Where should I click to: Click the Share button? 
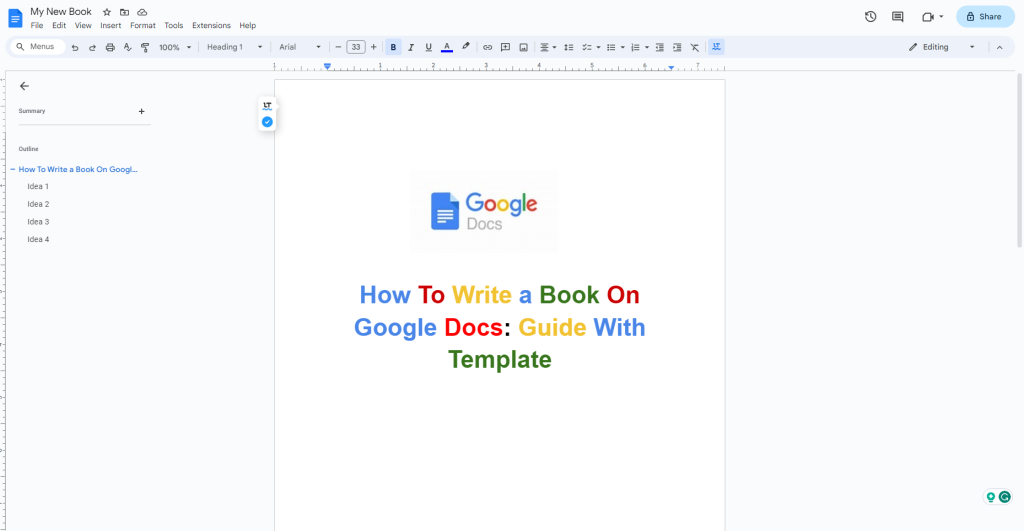985,17
